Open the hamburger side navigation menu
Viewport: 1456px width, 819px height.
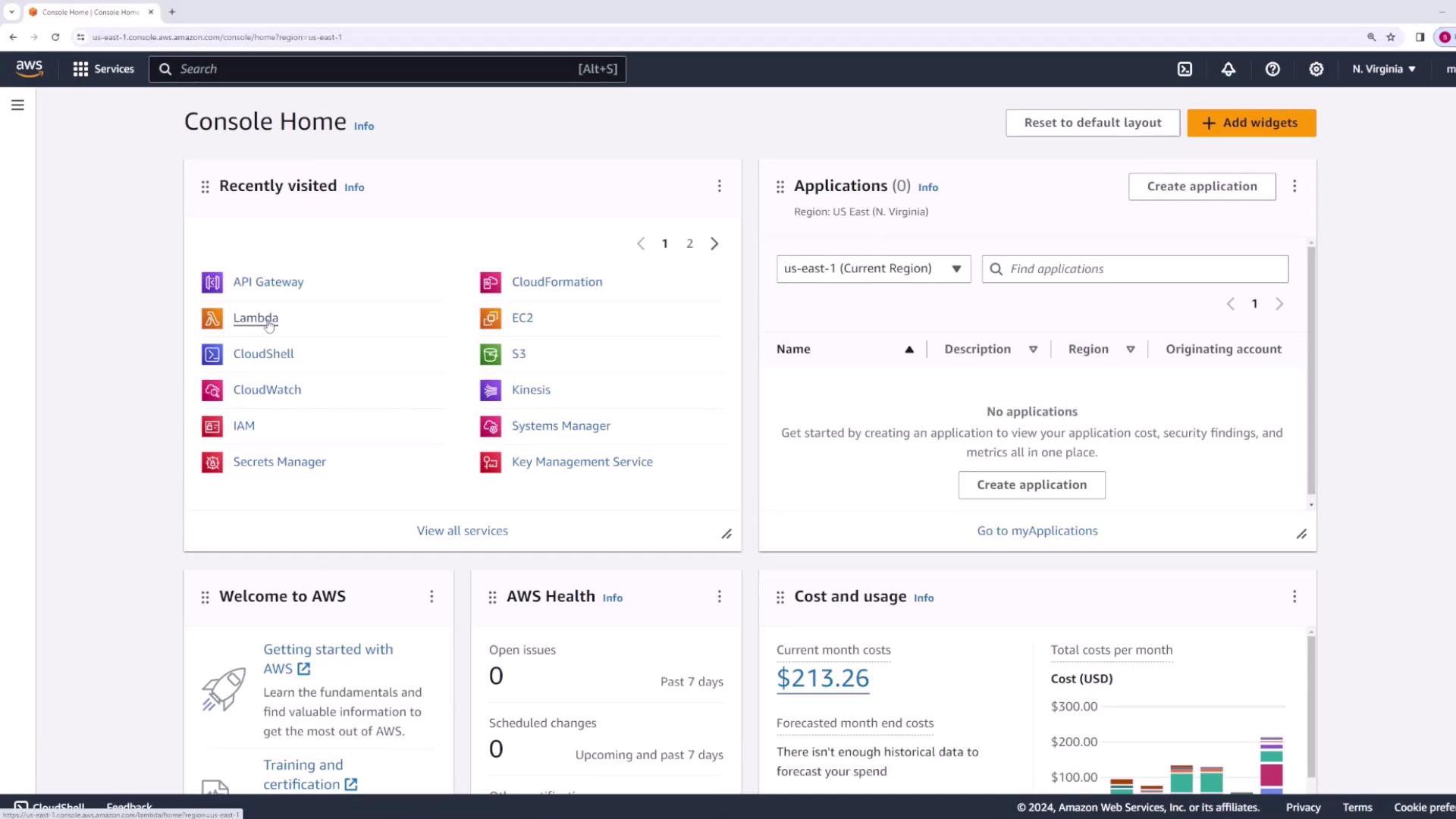tap(17, 105)
